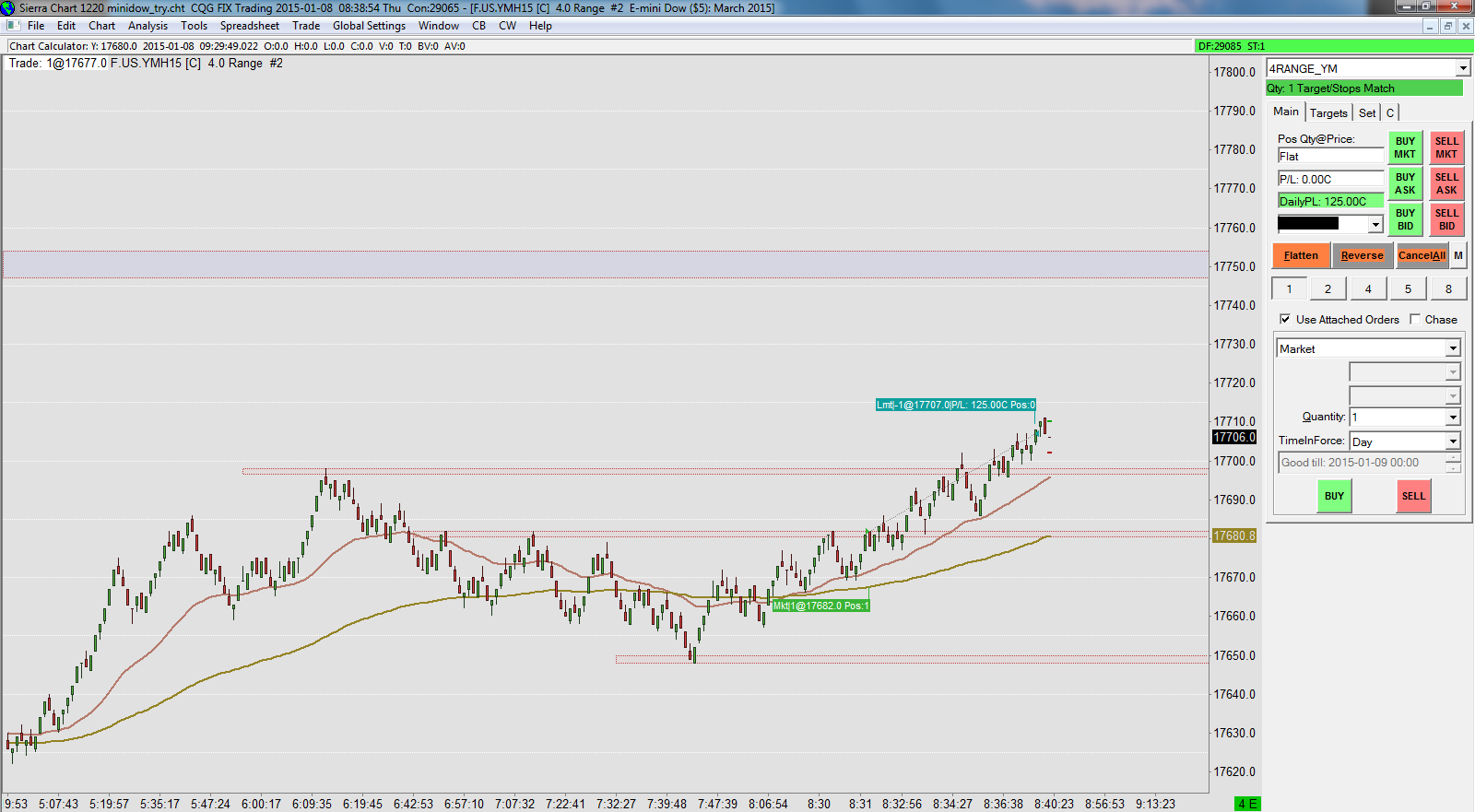Select quantity preset 8
Viewport: 1475px width, 812px height.
point(1448,288)
